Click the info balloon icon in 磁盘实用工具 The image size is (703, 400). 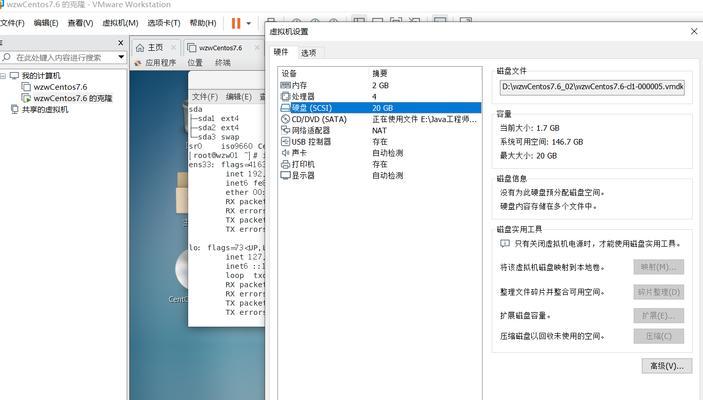point(505,243)
